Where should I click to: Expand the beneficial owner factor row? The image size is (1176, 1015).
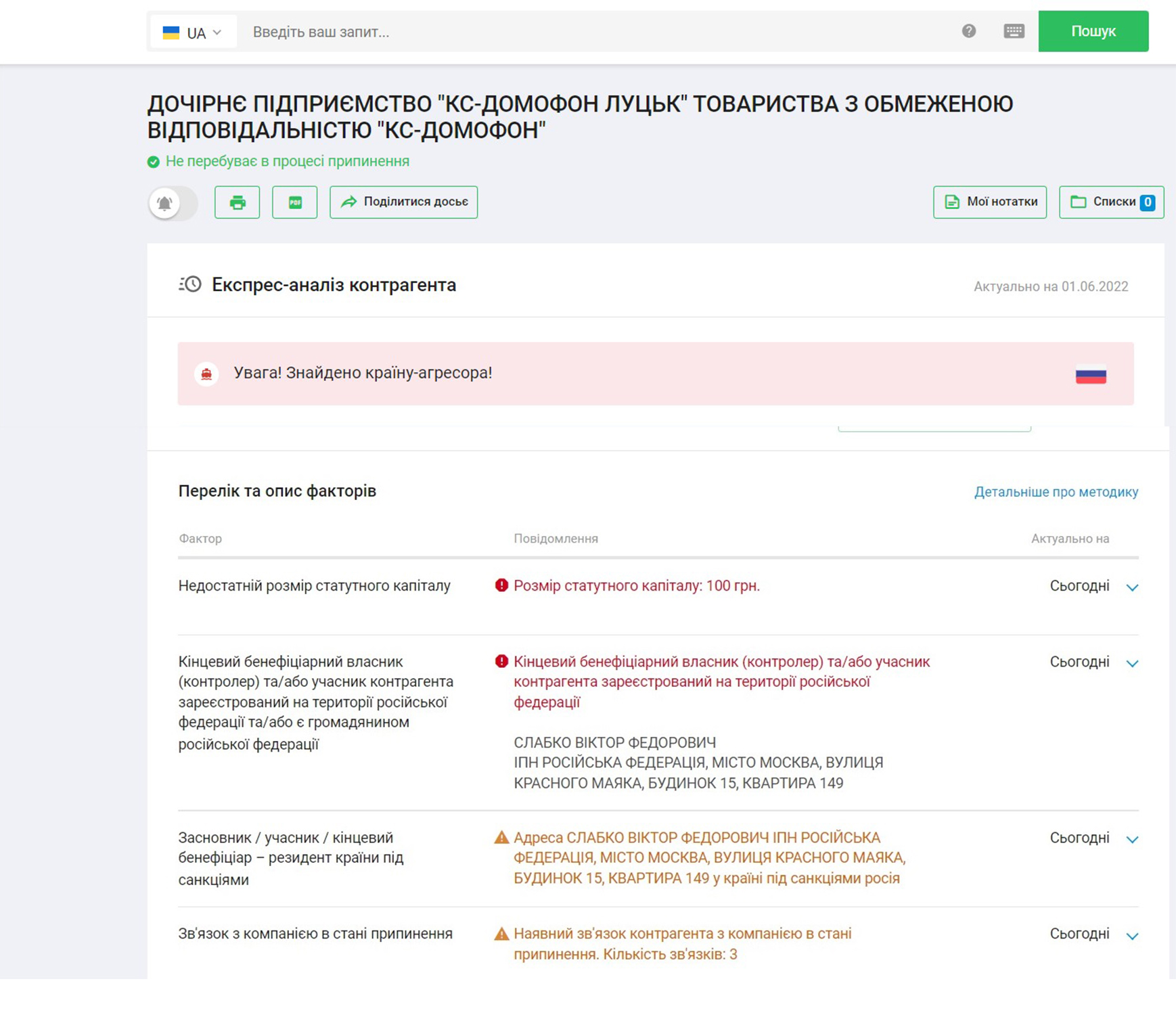[x=1132, y=663]
